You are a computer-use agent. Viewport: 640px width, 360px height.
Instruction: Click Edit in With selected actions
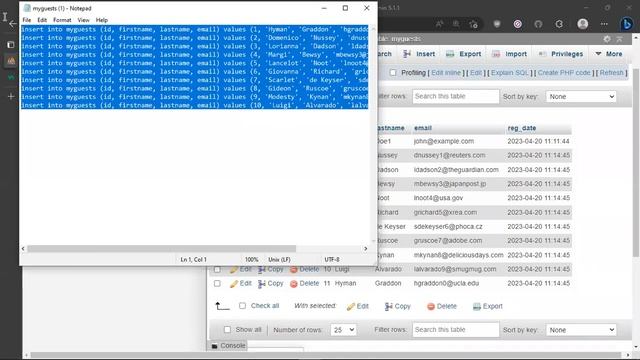[x=358, y=306]
